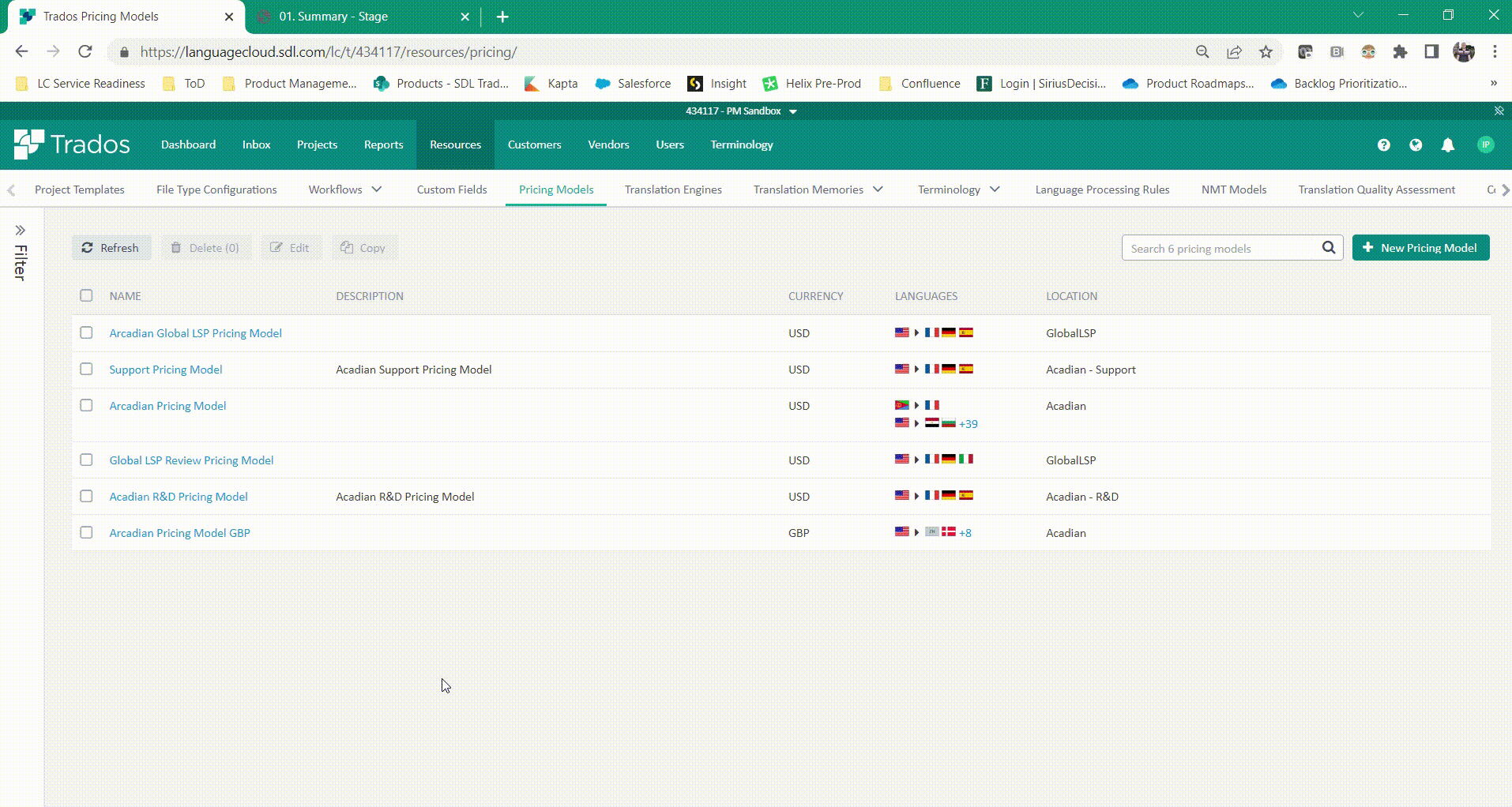Viewport: 1512px width, 807px height.
Task: Click the share page icon
Action: tap(1234, 52)
